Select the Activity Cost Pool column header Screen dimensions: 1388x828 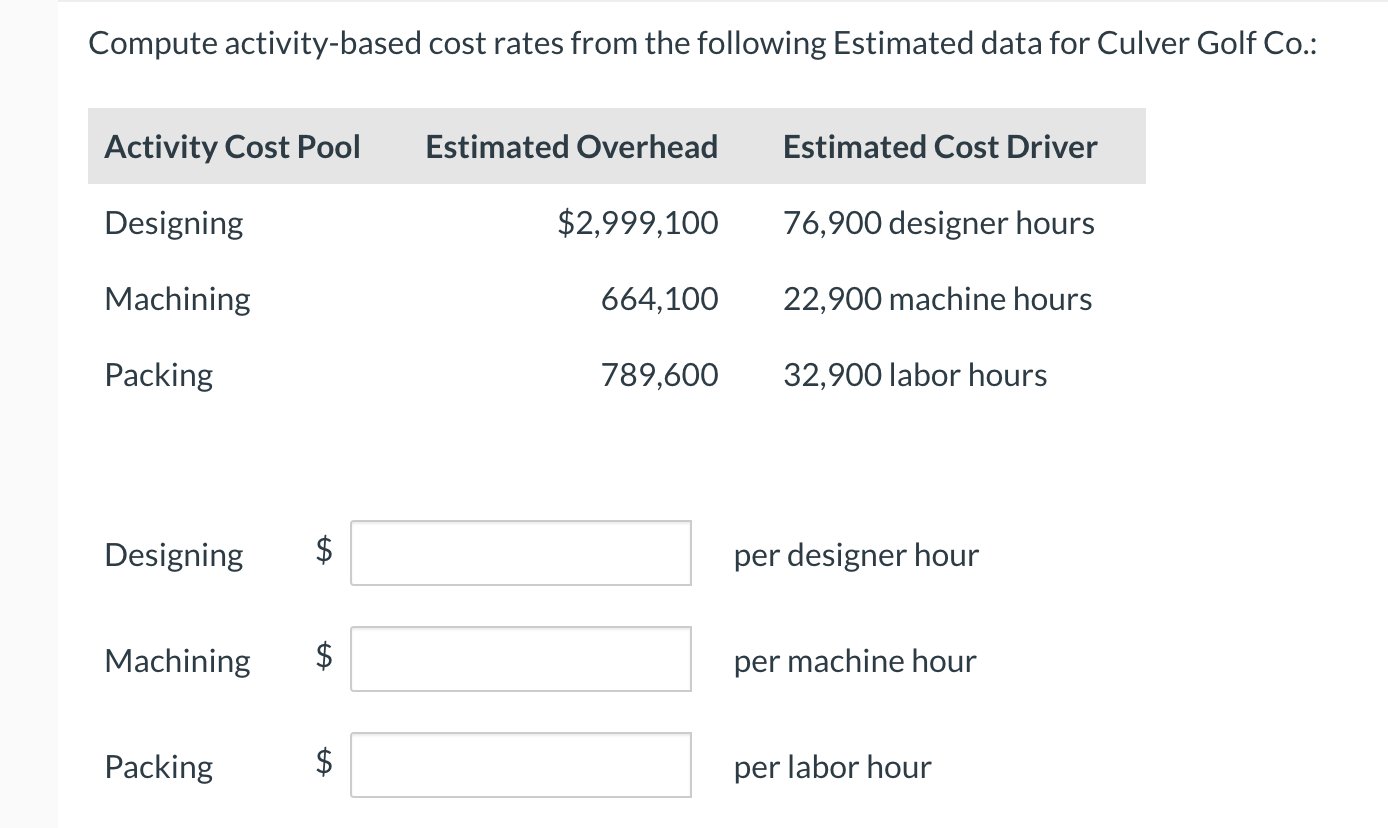click(232, 146)
